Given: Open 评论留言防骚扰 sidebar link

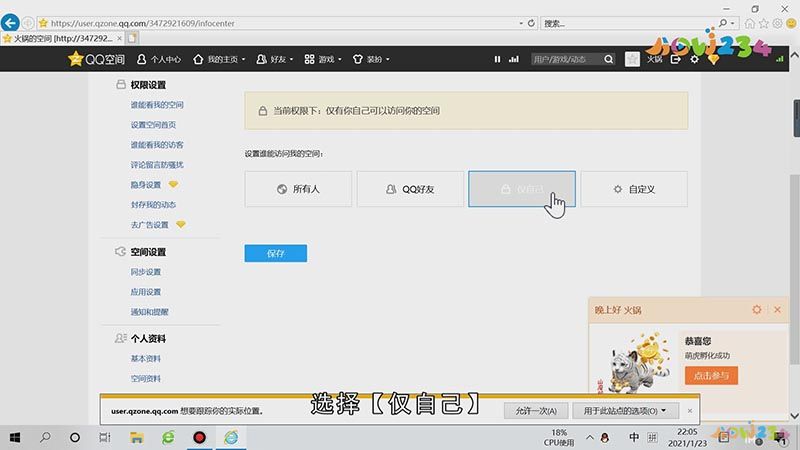Looking at the screenshot, I should pyautogui.click(x=157, y=165).
